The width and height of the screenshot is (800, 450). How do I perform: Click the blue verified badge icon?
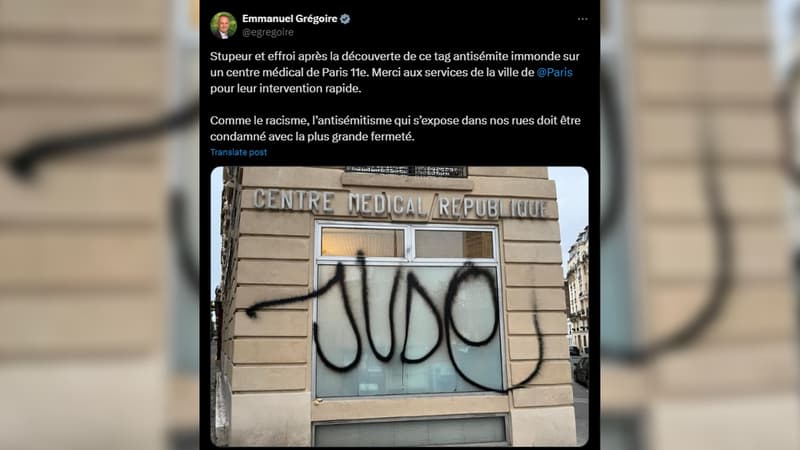pos(345,19)
